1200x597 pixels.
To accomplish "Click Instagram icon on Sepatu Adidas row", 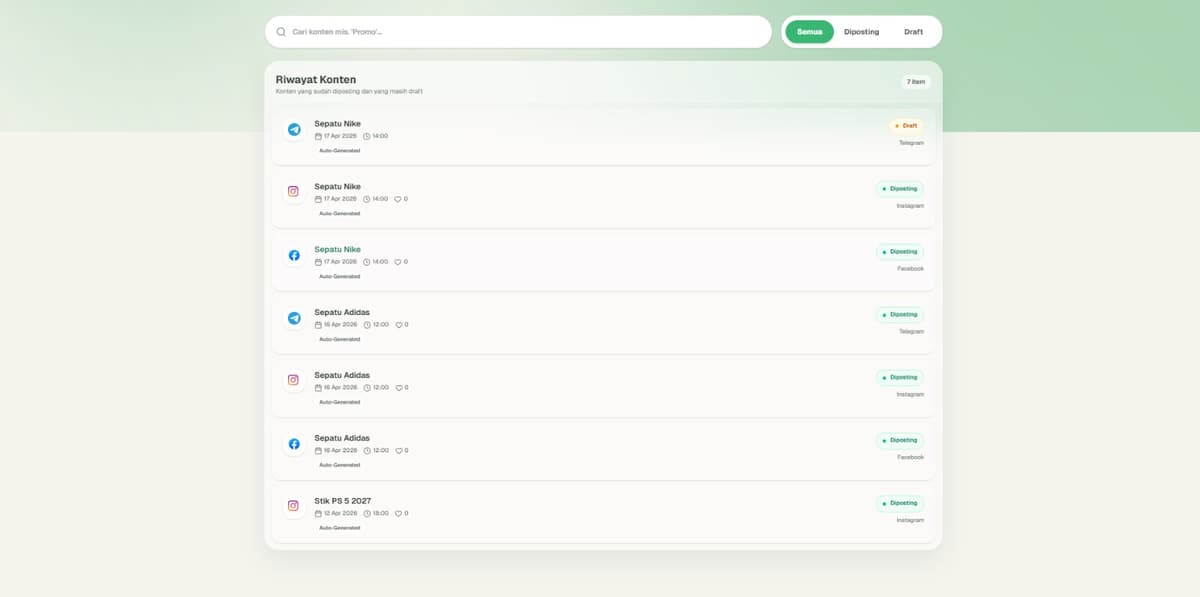I will 294,380.
